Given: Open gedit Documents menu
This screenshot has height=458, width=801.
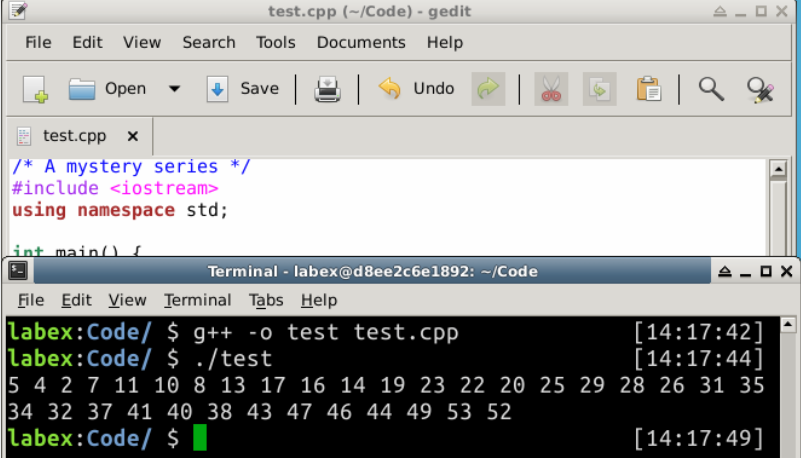Looking at the screenshot, I should click(361, 42).
